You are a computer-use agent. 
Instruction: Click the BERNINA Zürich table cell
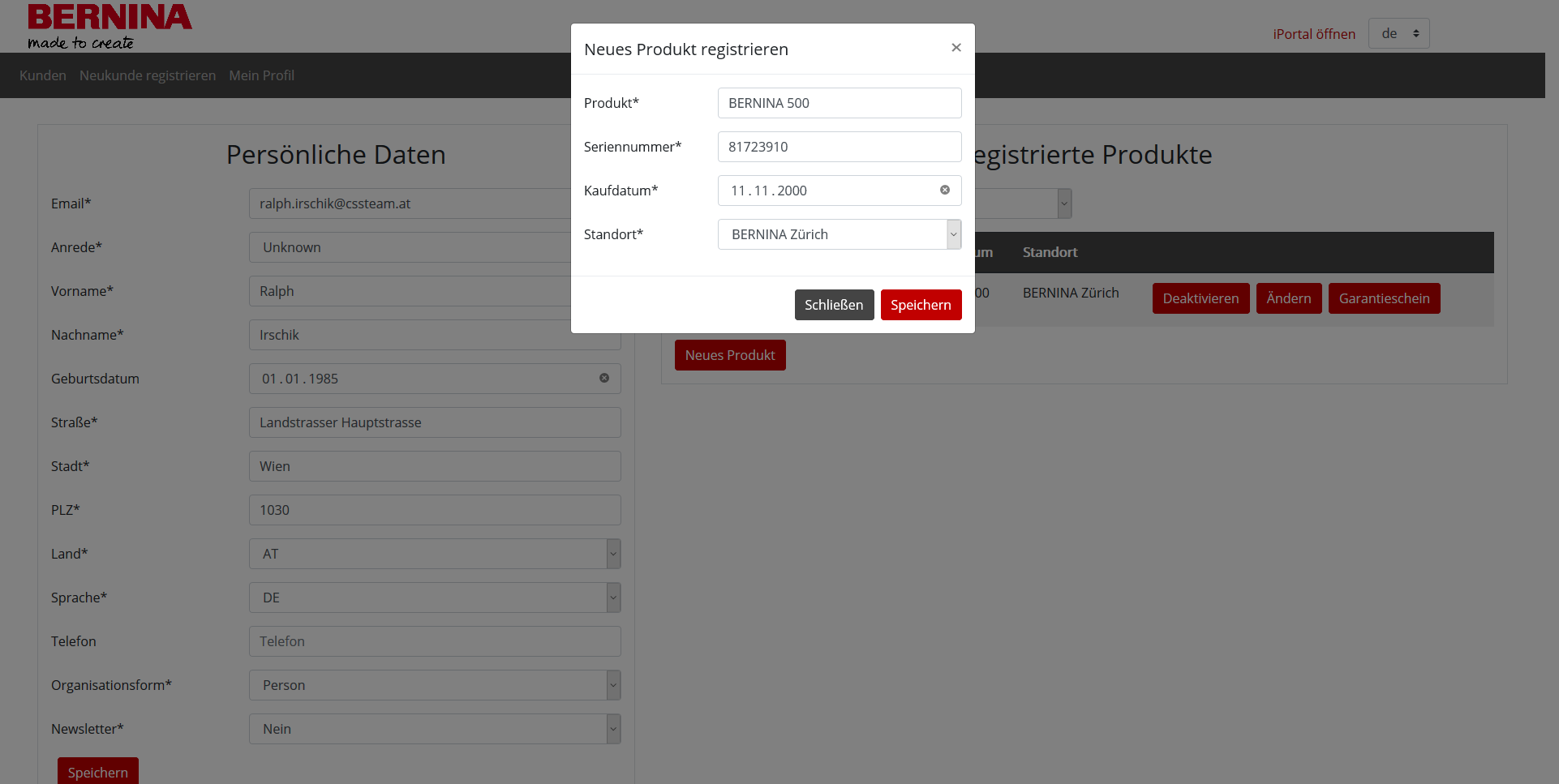(1071, 293)
